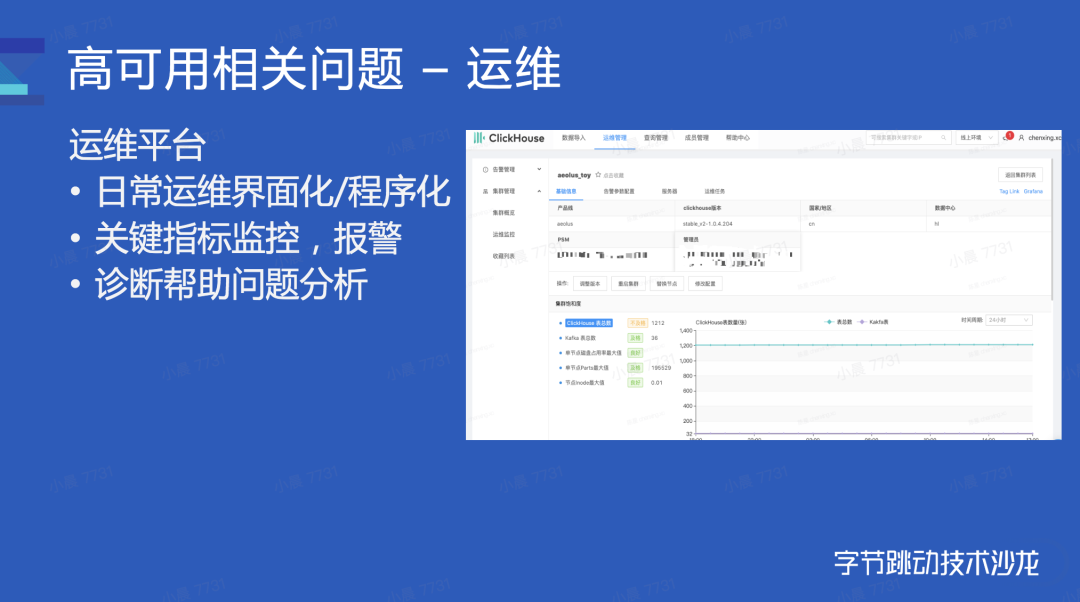The image size is (1080, 602).
Task: Select 运维监控 in the sidebar
Action: point(503,235)
